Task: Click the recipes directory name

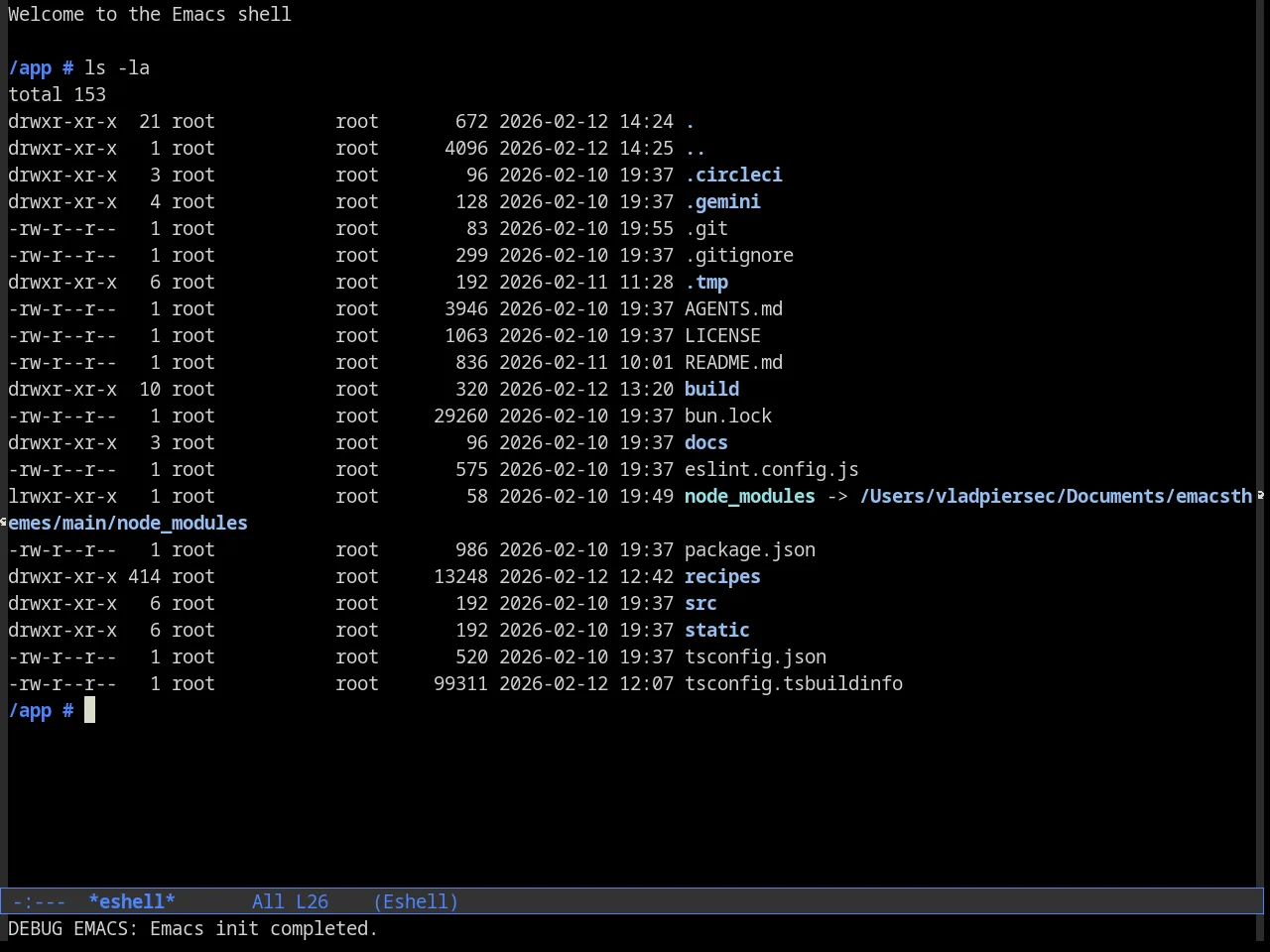Action: tap(722, 576)
